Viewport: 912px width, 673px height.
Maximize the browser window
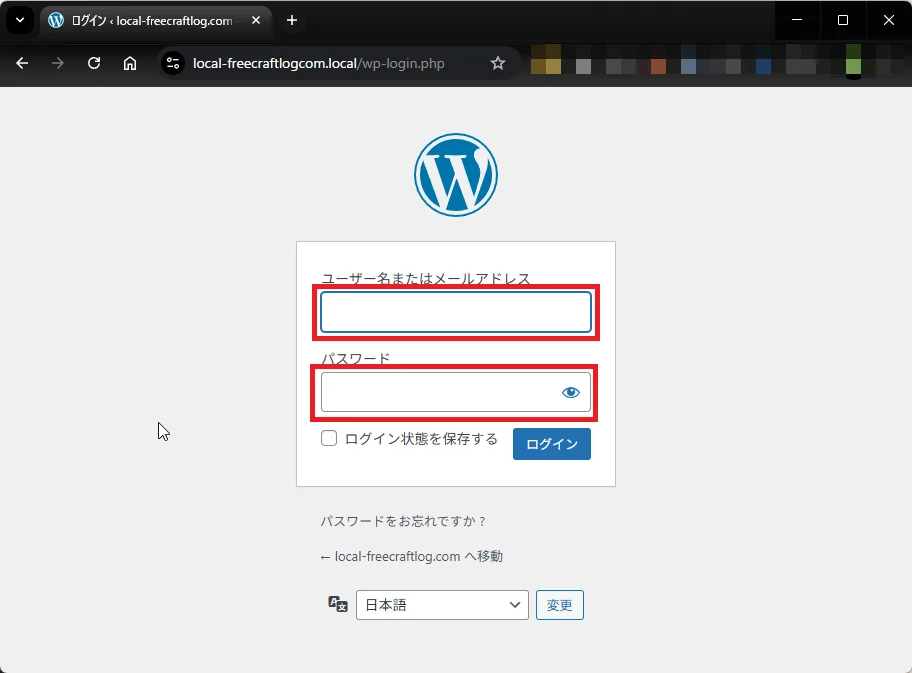(x=843, y=20)
